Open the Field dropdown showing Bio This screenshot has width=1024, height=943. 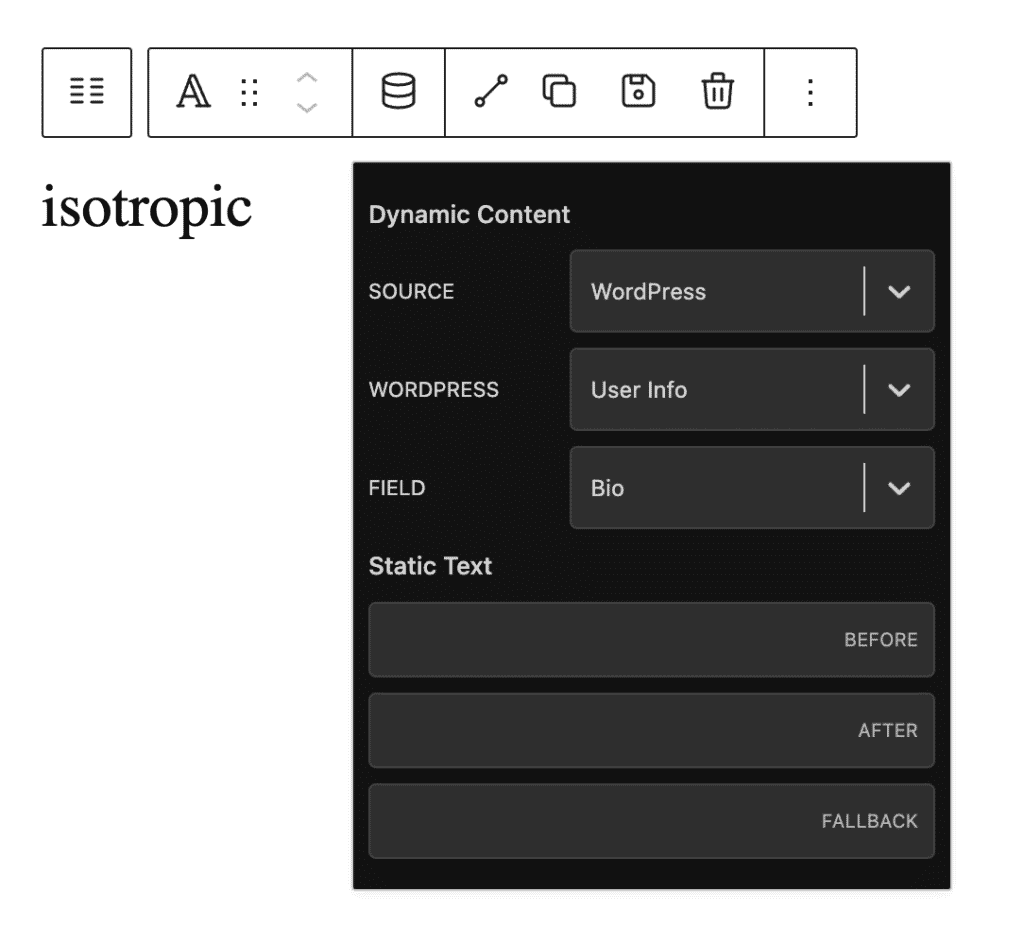752,488
